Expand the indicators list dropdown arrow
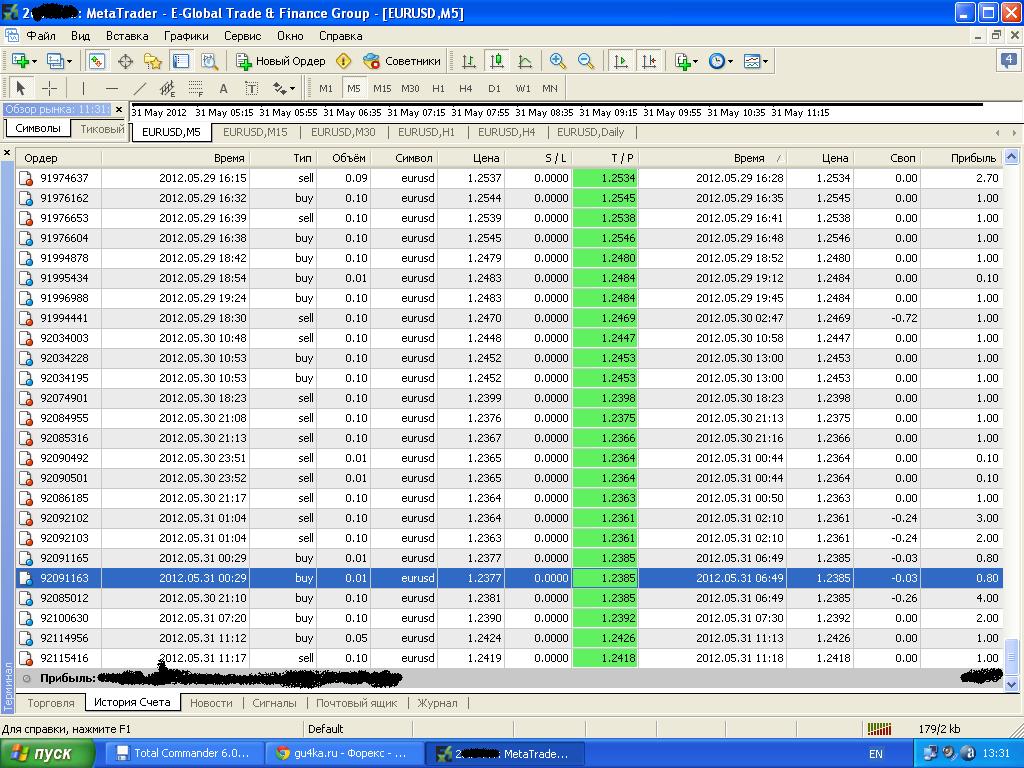This screenshot has height=768, width=1024. tap(696, 61)
